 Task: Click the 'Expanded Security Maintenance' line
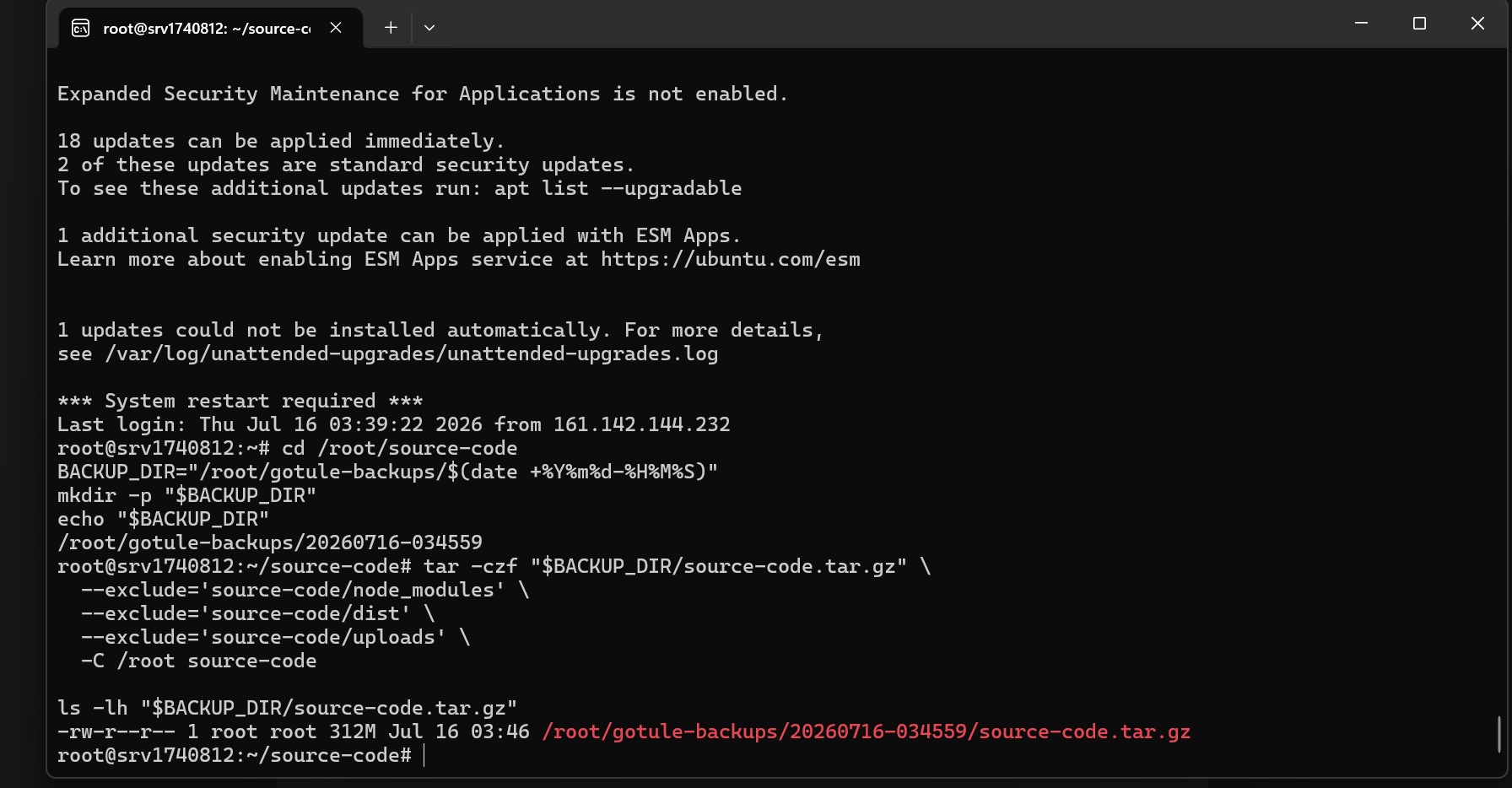(422, 94)
